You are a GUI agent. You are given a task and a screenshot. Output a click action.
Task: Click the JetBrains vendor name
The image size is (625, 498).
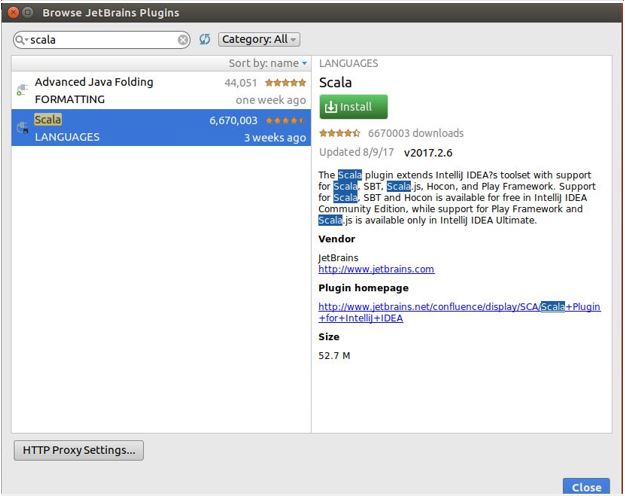point(338,258)
